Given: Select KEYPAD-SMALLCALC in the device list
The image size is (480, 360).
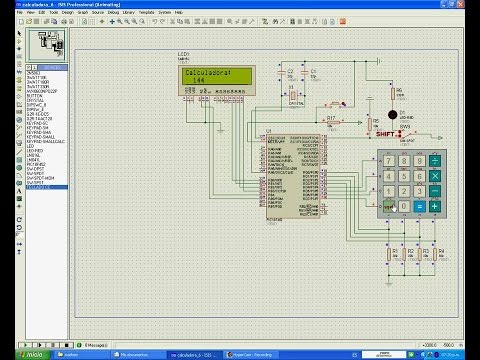Looking at the screenshot, I should (46, 142).
